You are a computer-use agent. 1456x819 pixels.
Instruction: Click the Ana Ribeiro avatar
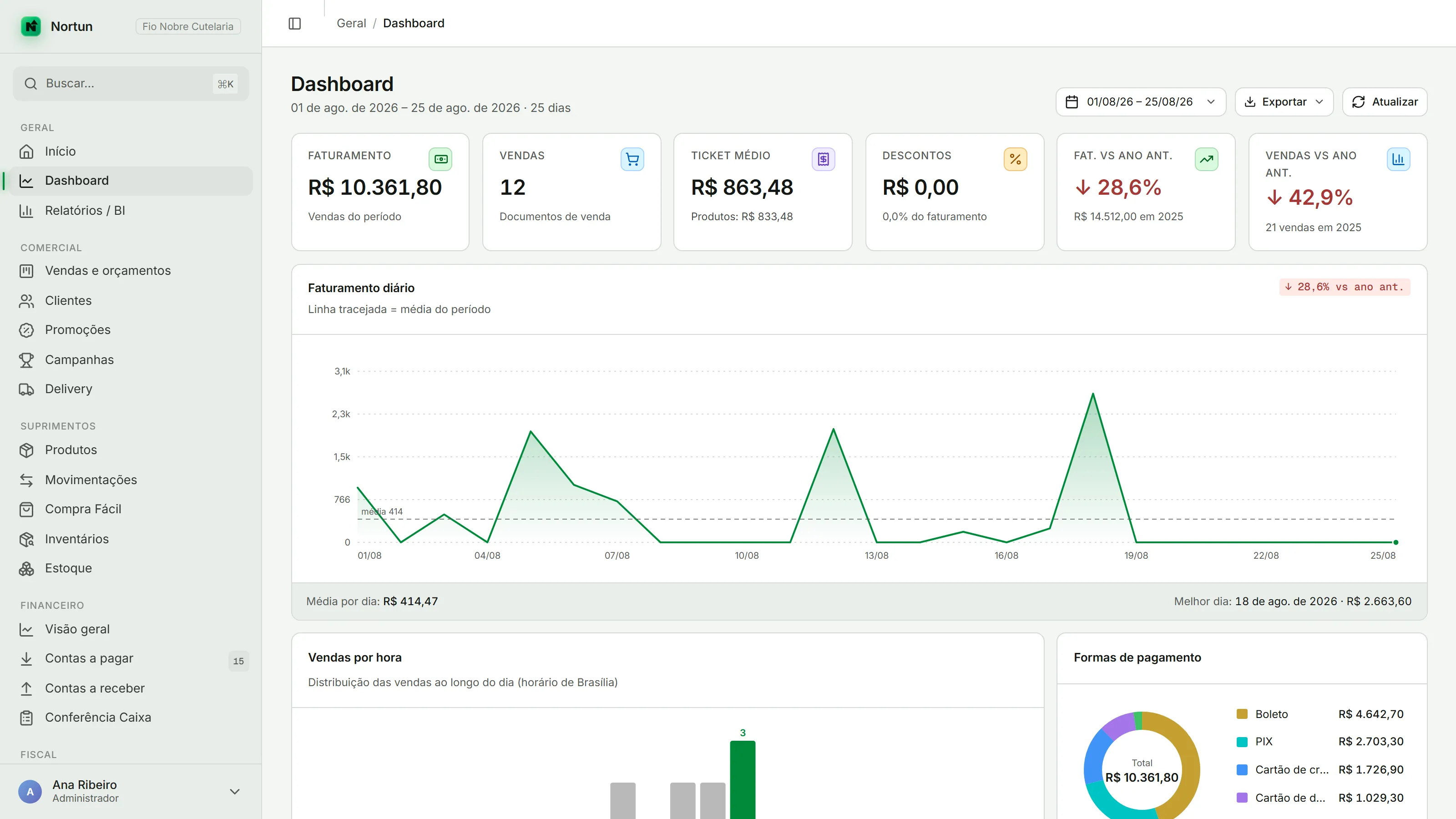(x=30, y=791)
